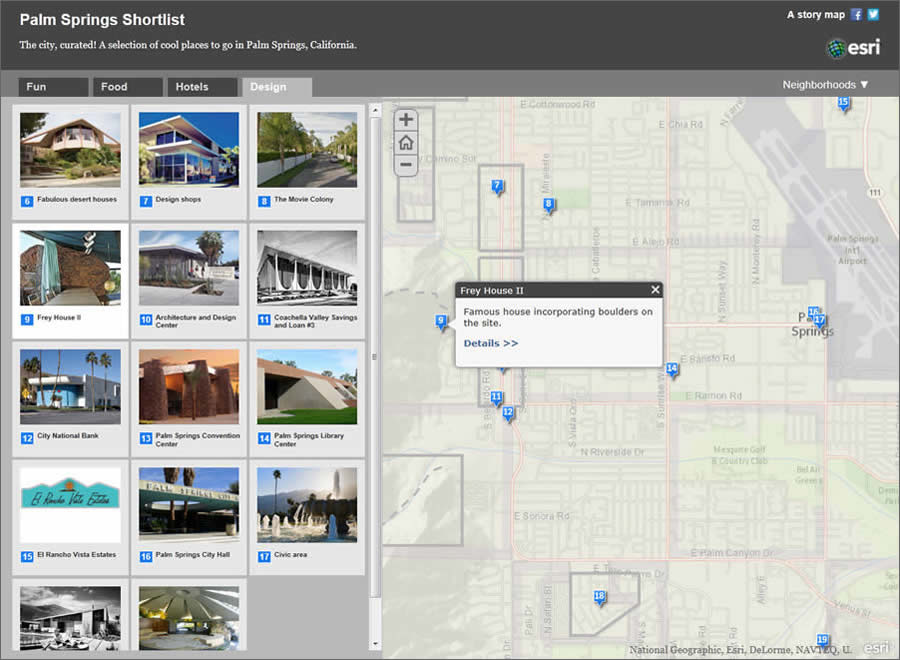Click number badge 16 for Palm Springs City Hall
This screenshot has width=900, height=660.
(x=146, y=557)
